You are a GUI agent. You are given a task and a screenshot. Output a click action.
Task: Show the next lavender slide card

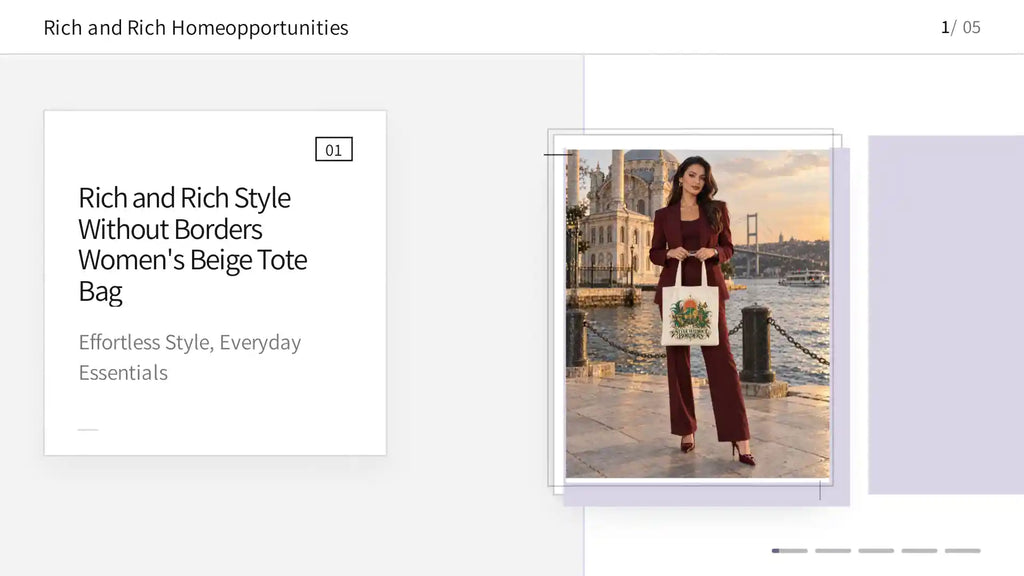pos(946,315)
